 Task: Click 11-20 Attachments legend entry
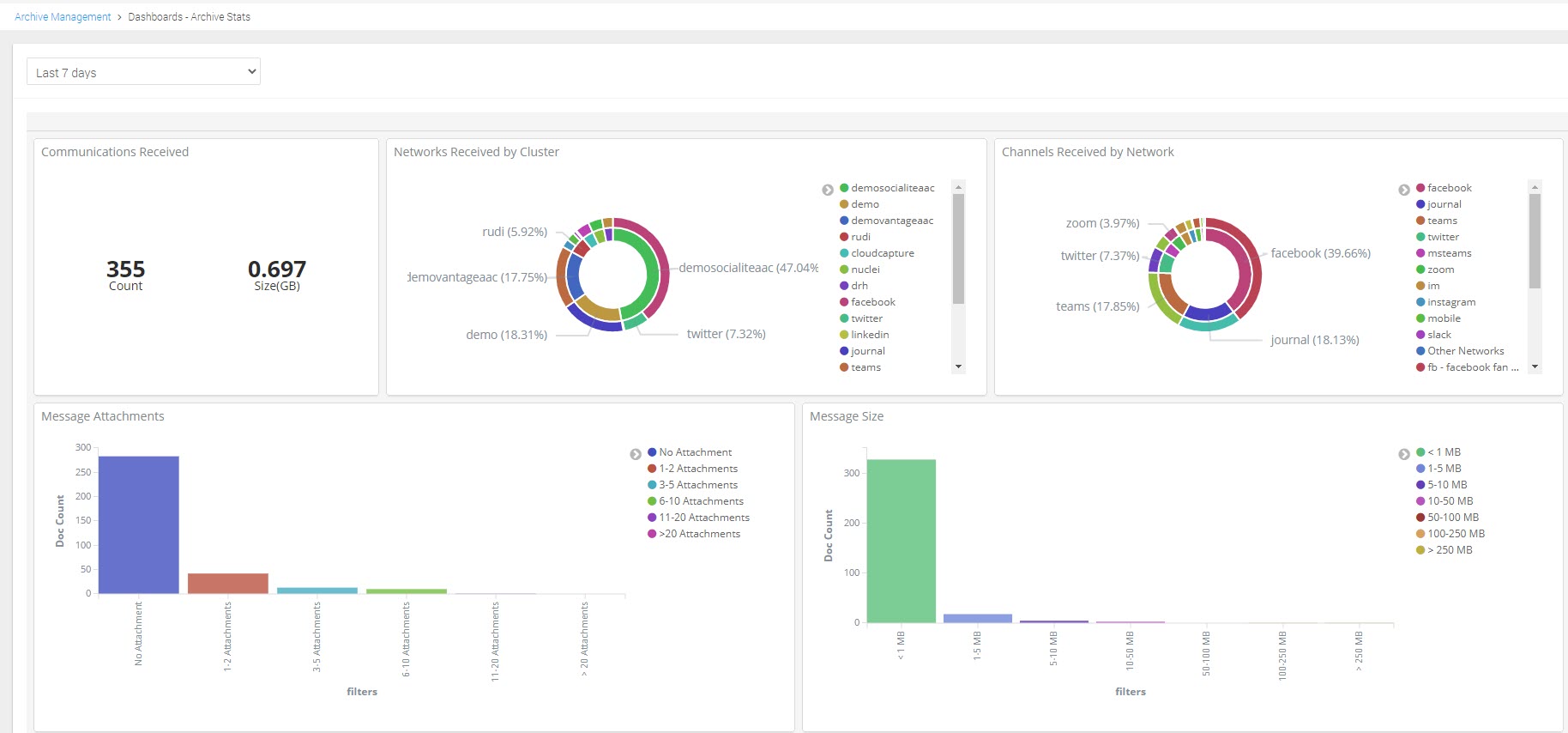698,518
